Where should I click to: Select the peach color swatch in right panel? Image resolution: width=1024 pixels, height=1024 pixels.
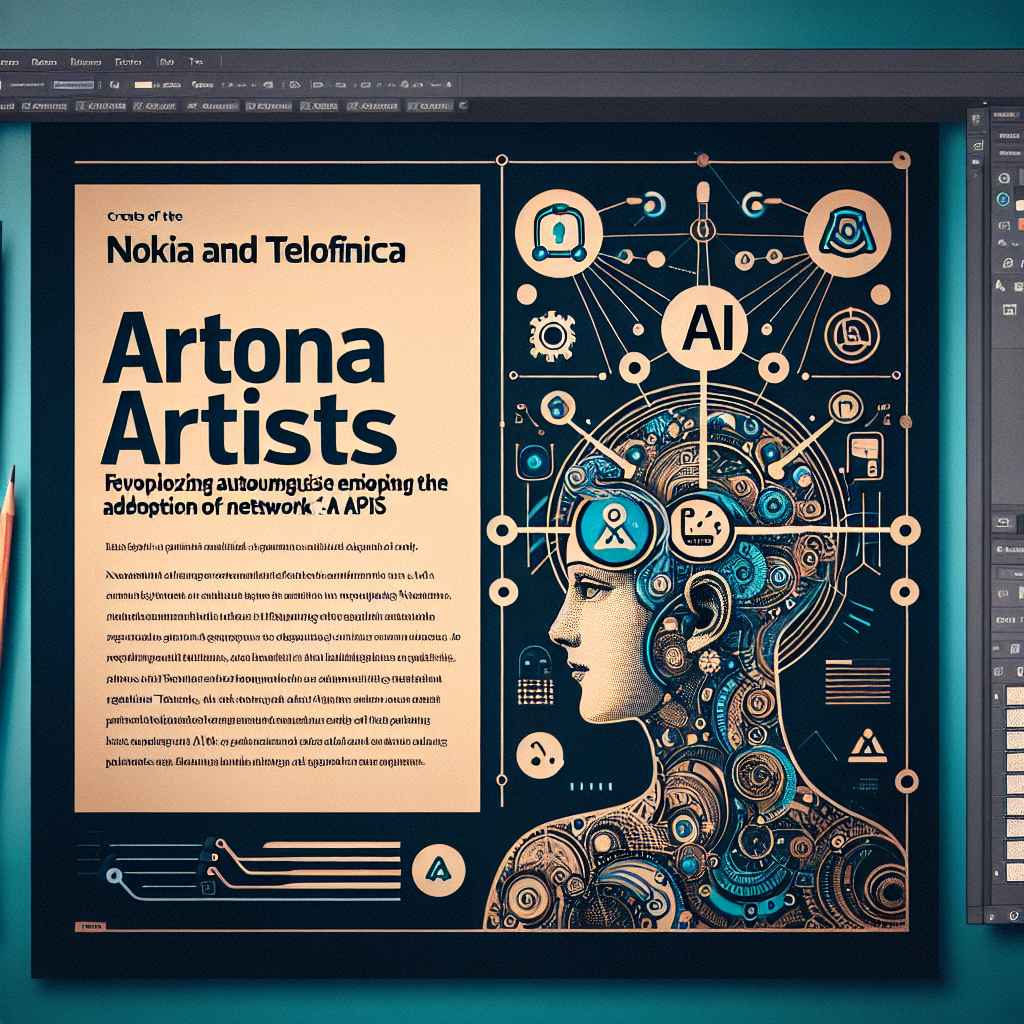[x=1018, y=204]
